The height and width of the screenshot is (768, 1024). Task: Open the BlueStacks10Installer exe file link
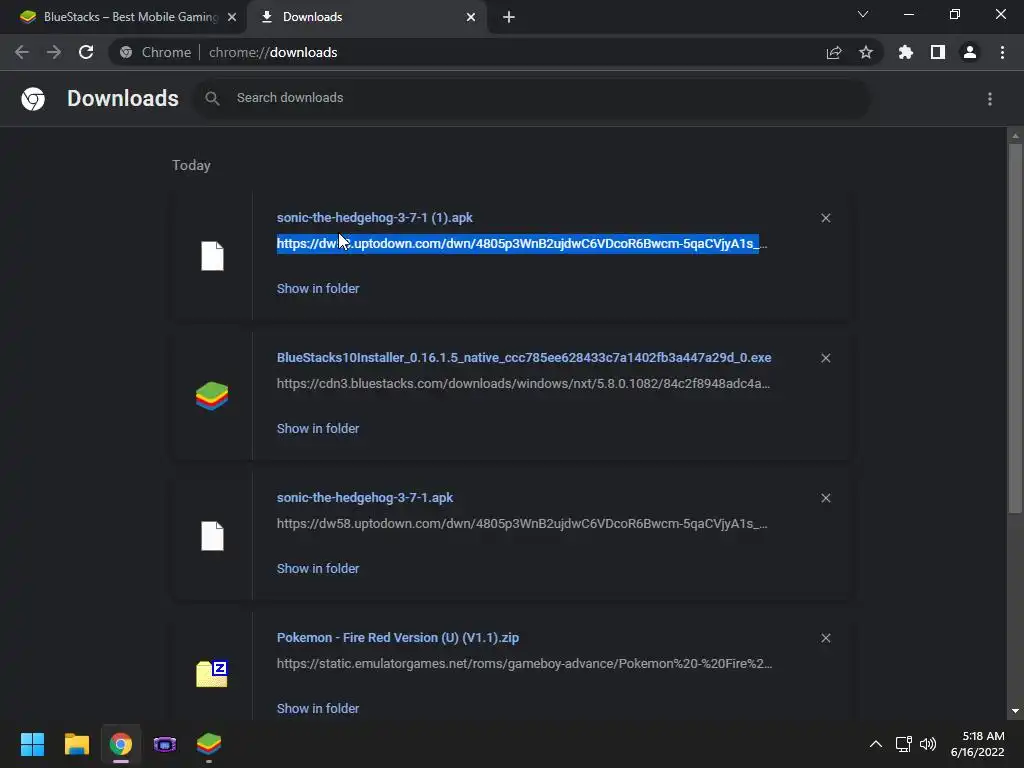point(524,358)
